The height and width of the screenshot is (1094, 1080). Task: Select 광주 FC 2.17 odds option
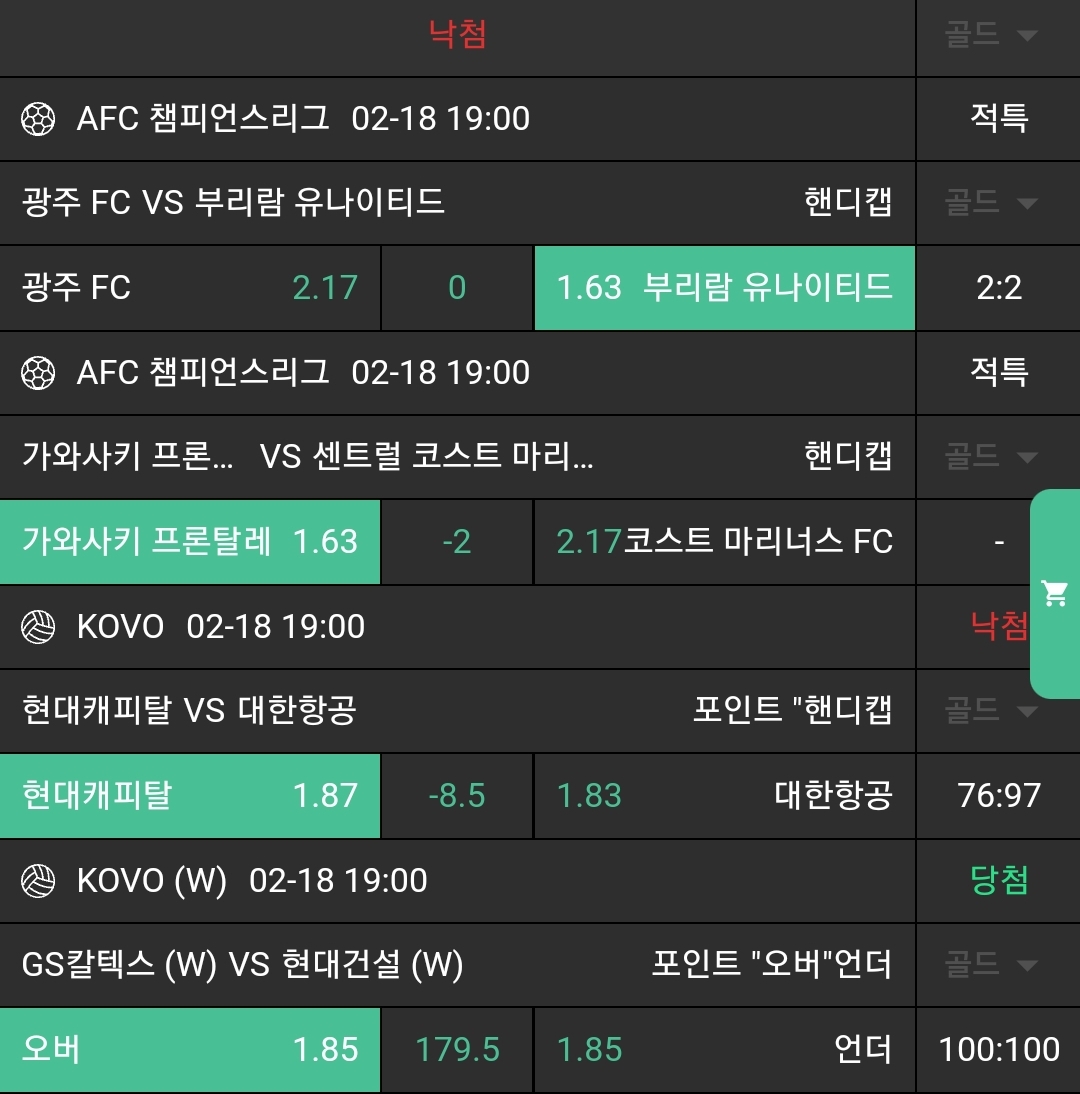coord(190,288)
